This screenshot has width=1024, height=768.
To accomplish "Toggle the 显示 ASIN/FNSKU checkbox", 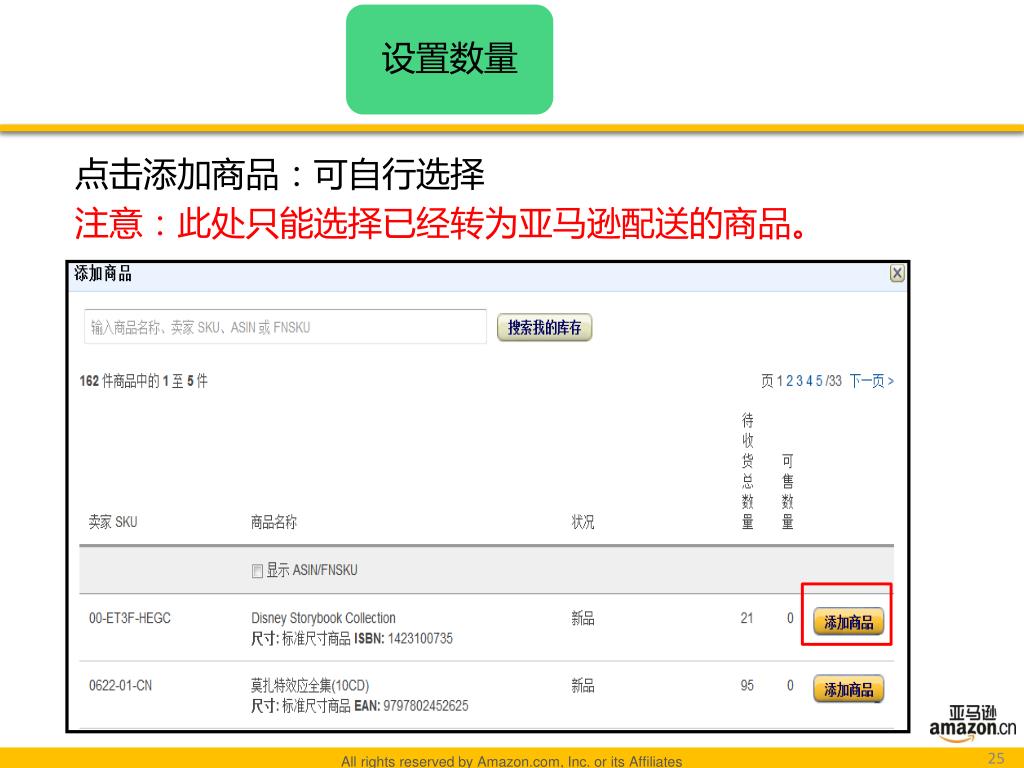I will tap(257, 571).
